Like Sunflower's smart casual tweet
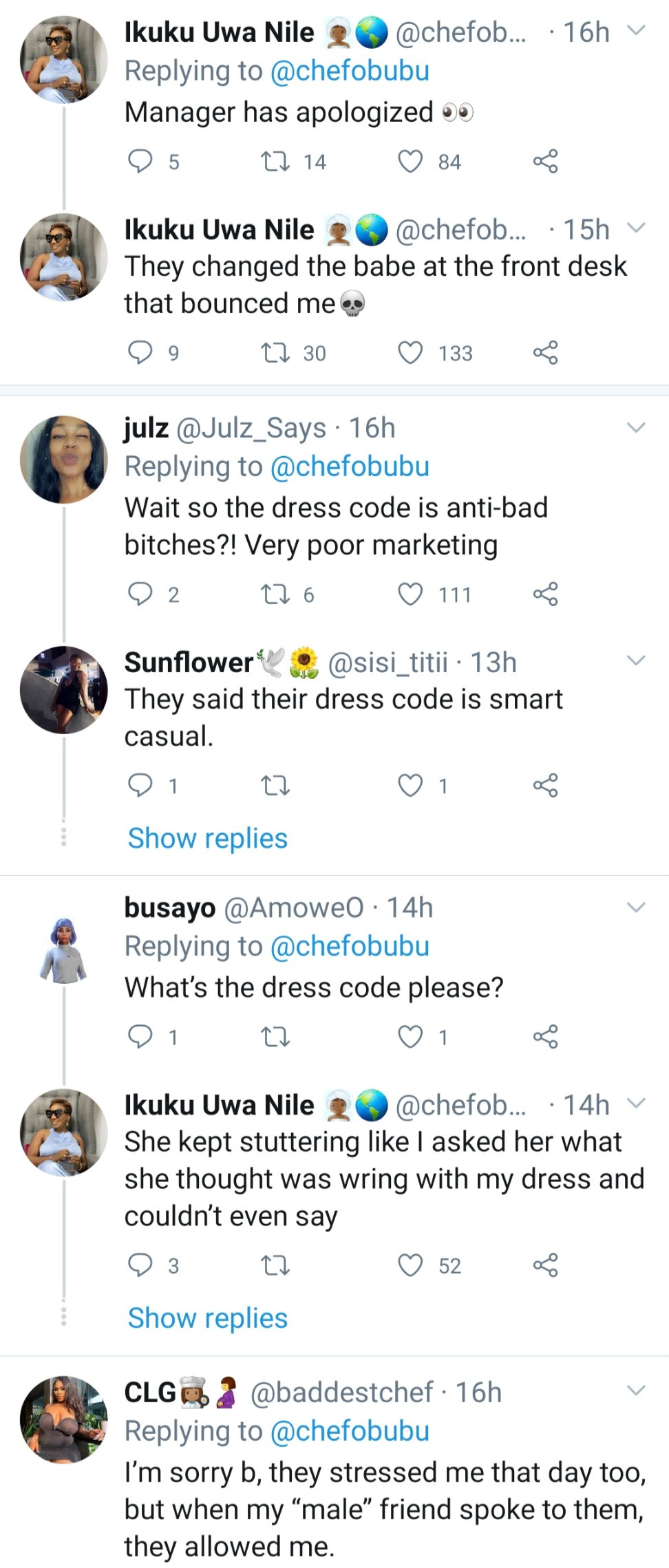 [x=411, y=785]
